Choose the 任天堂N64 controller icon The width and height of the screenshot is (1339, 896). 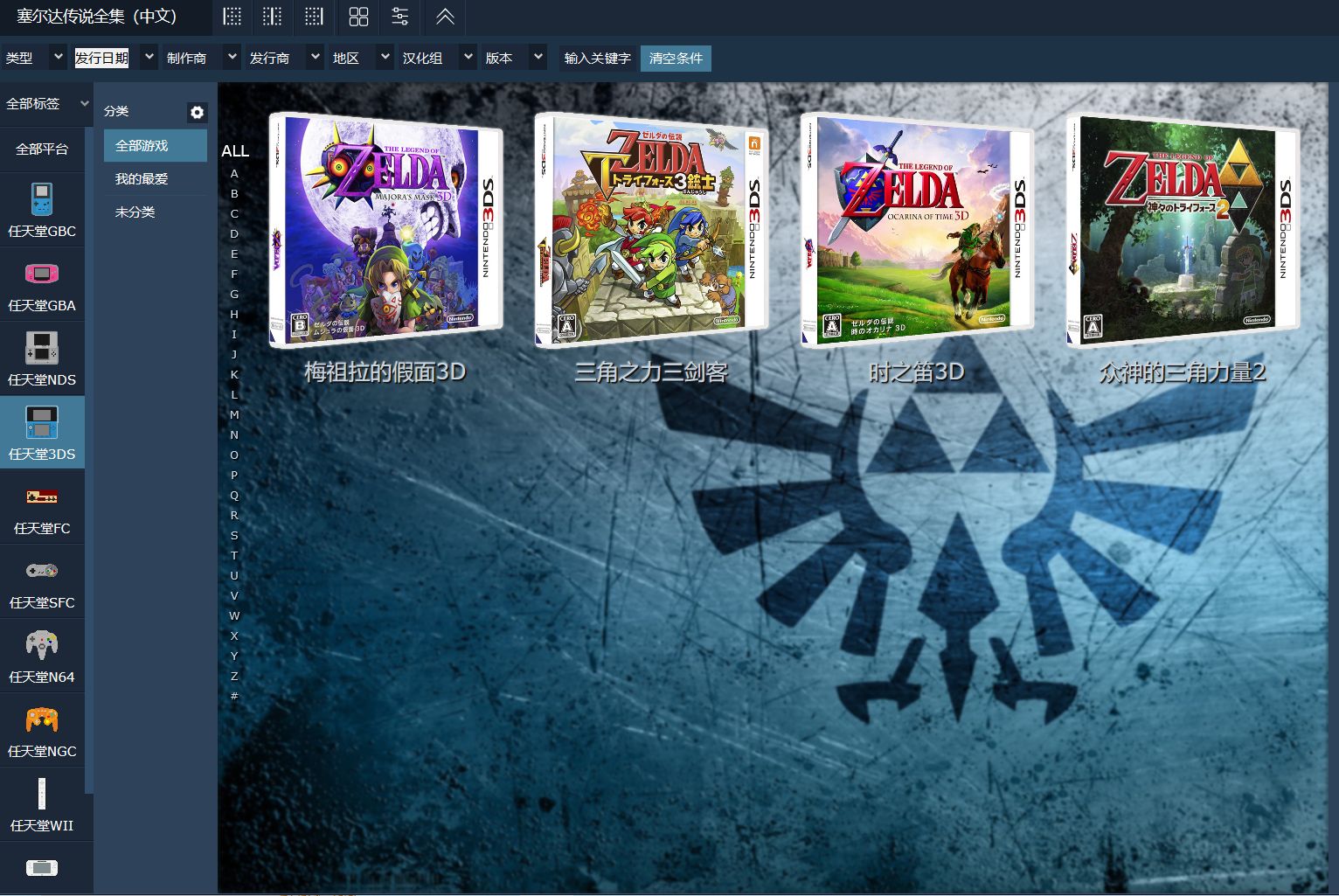pos(42,646)
